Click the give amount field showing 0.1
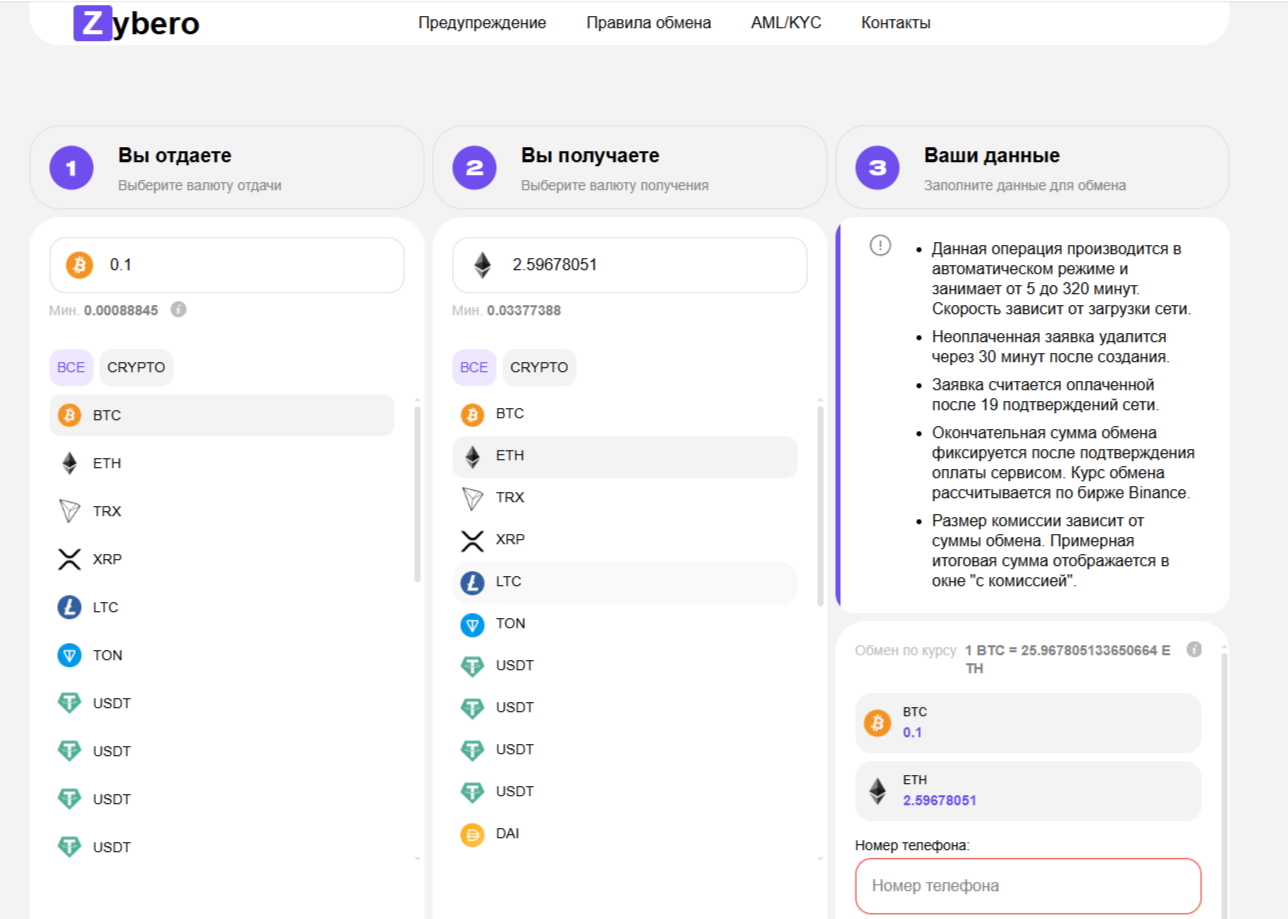The image size is (1288, 919). [250, 265]
